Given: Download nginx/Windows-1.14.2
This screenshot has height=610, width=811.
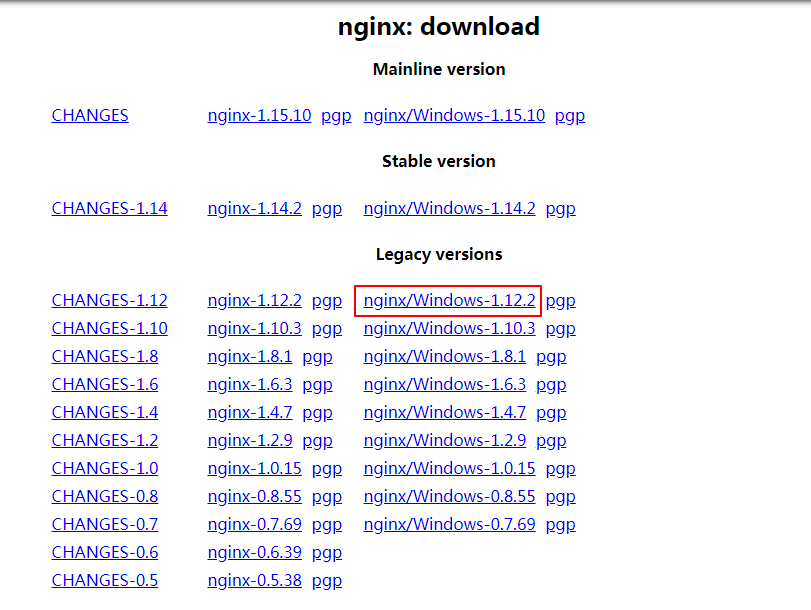Looking at the screenshot, I should 449,209.
